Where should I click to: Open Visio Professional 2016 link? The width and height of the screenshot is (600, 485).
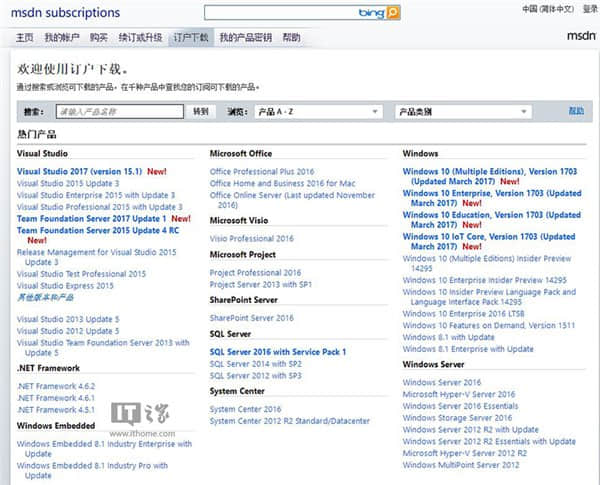click(252, 238)
